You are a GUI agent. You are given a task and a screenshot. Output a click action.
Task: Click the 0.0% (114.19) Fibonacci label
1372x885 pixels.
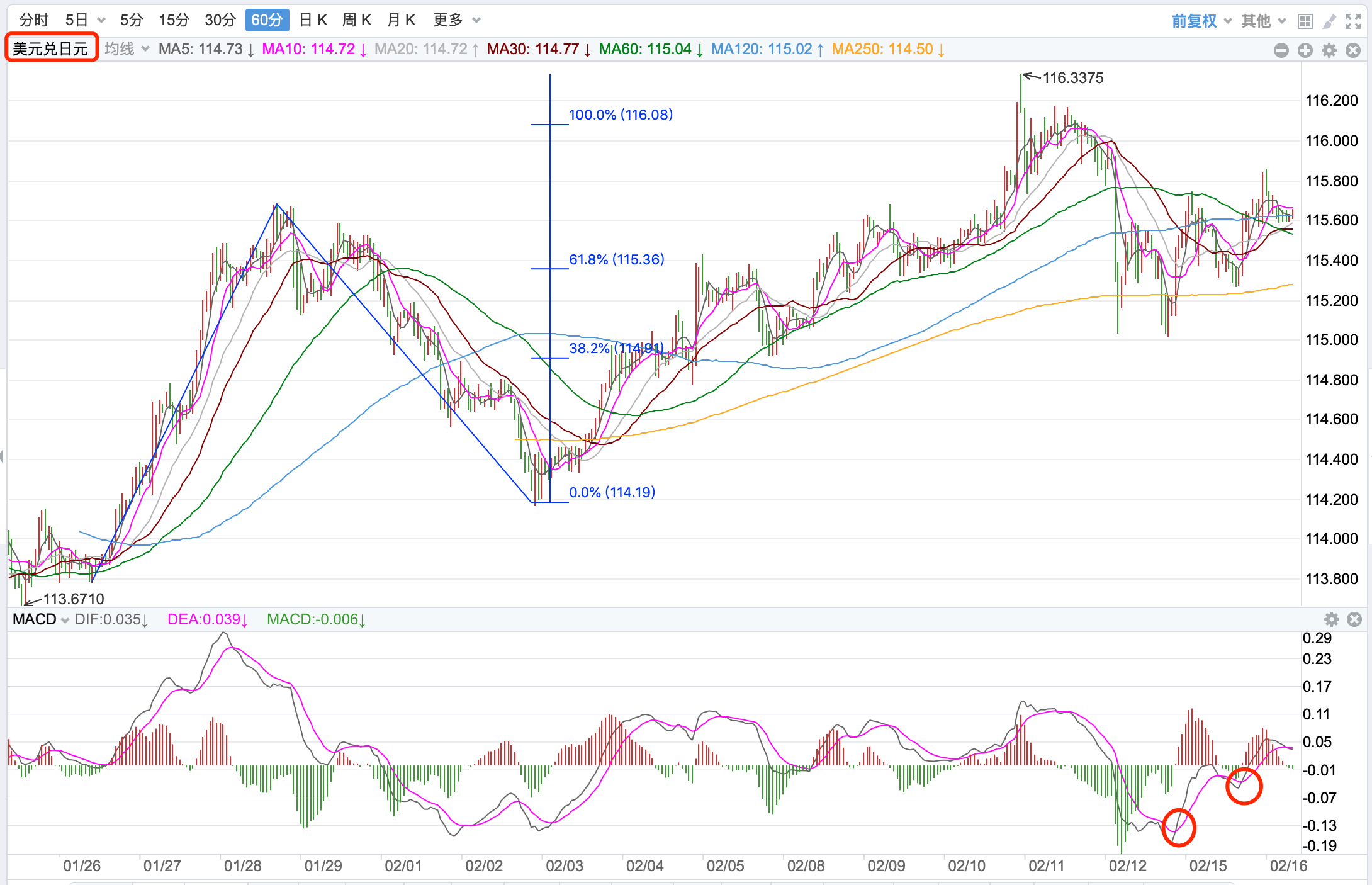(612, 492)
